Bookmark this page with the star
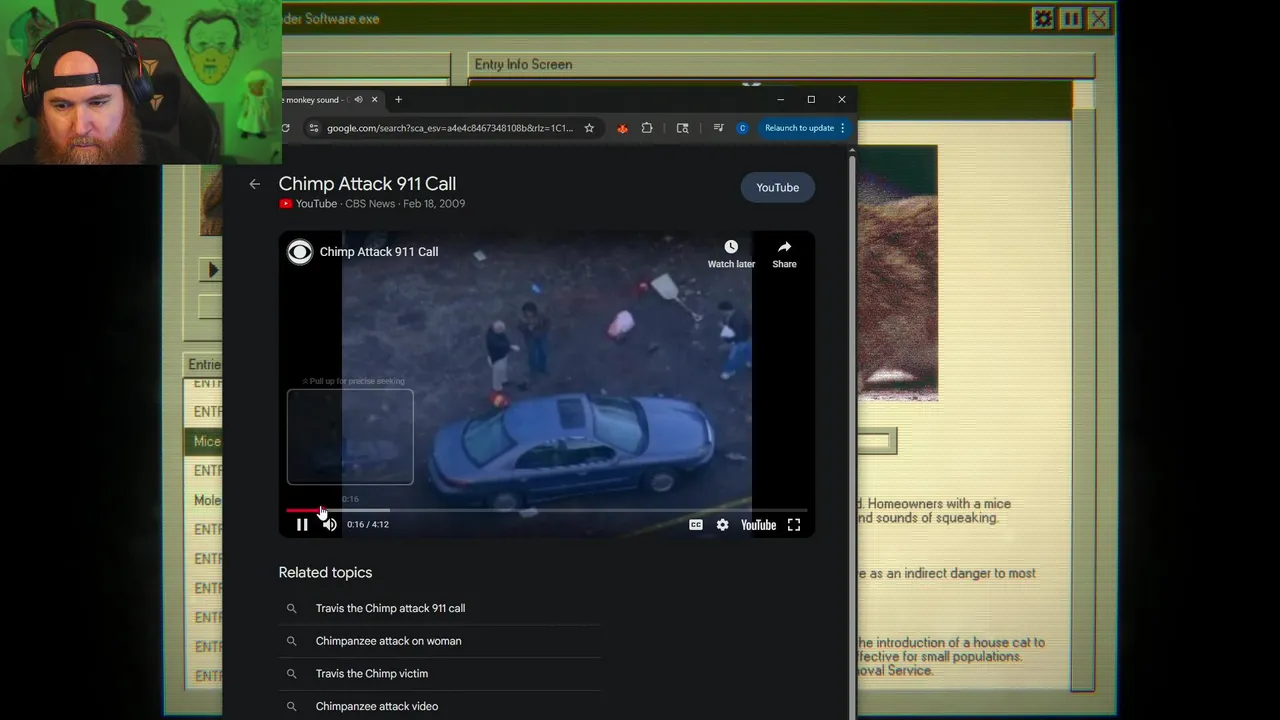The width and height of the screenshot is (1280, 720). (589, 128)
